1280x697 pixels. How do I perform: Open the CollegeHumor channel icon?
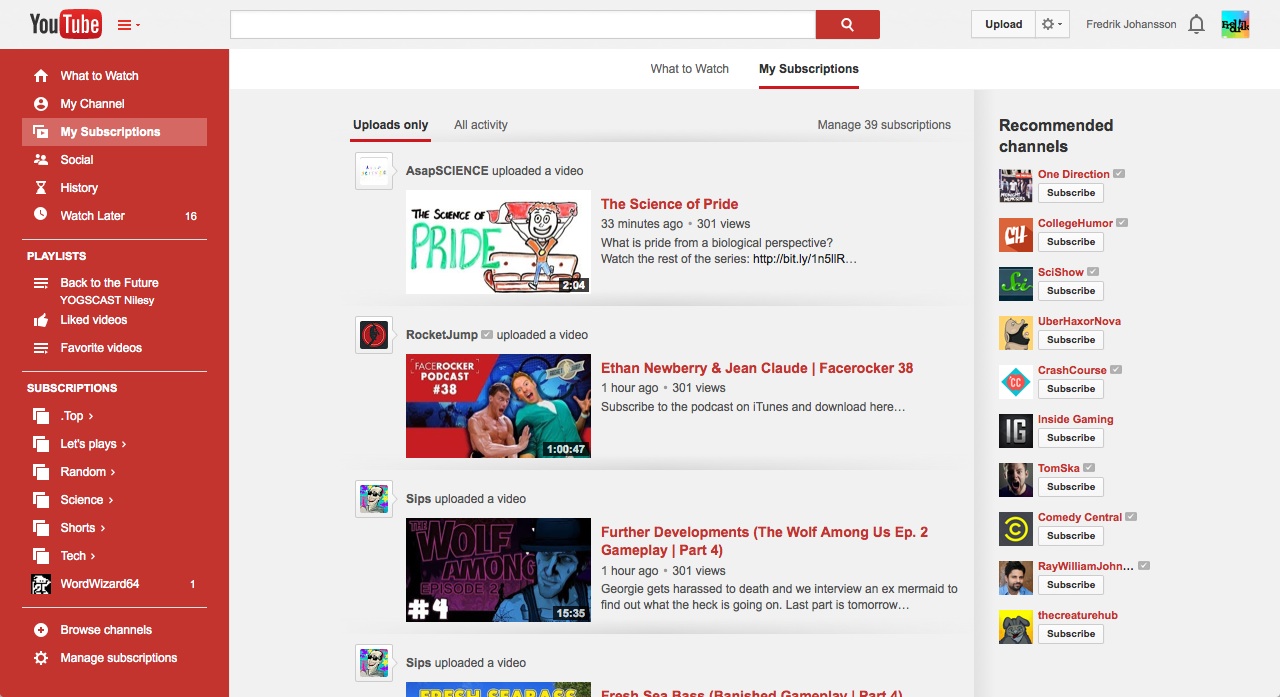coord(1015,235)
